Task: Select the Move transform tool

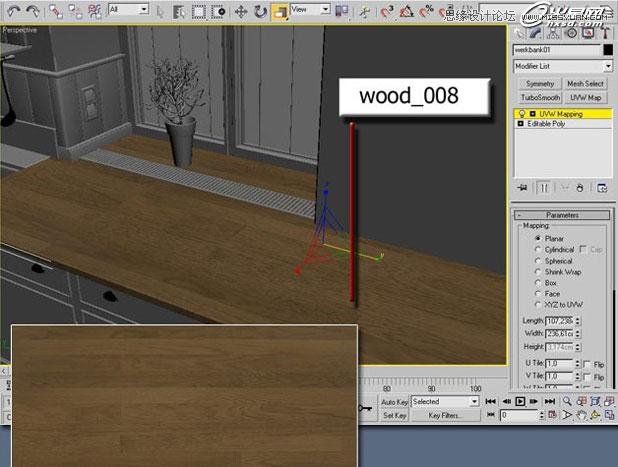Action: tap(238, 11)
